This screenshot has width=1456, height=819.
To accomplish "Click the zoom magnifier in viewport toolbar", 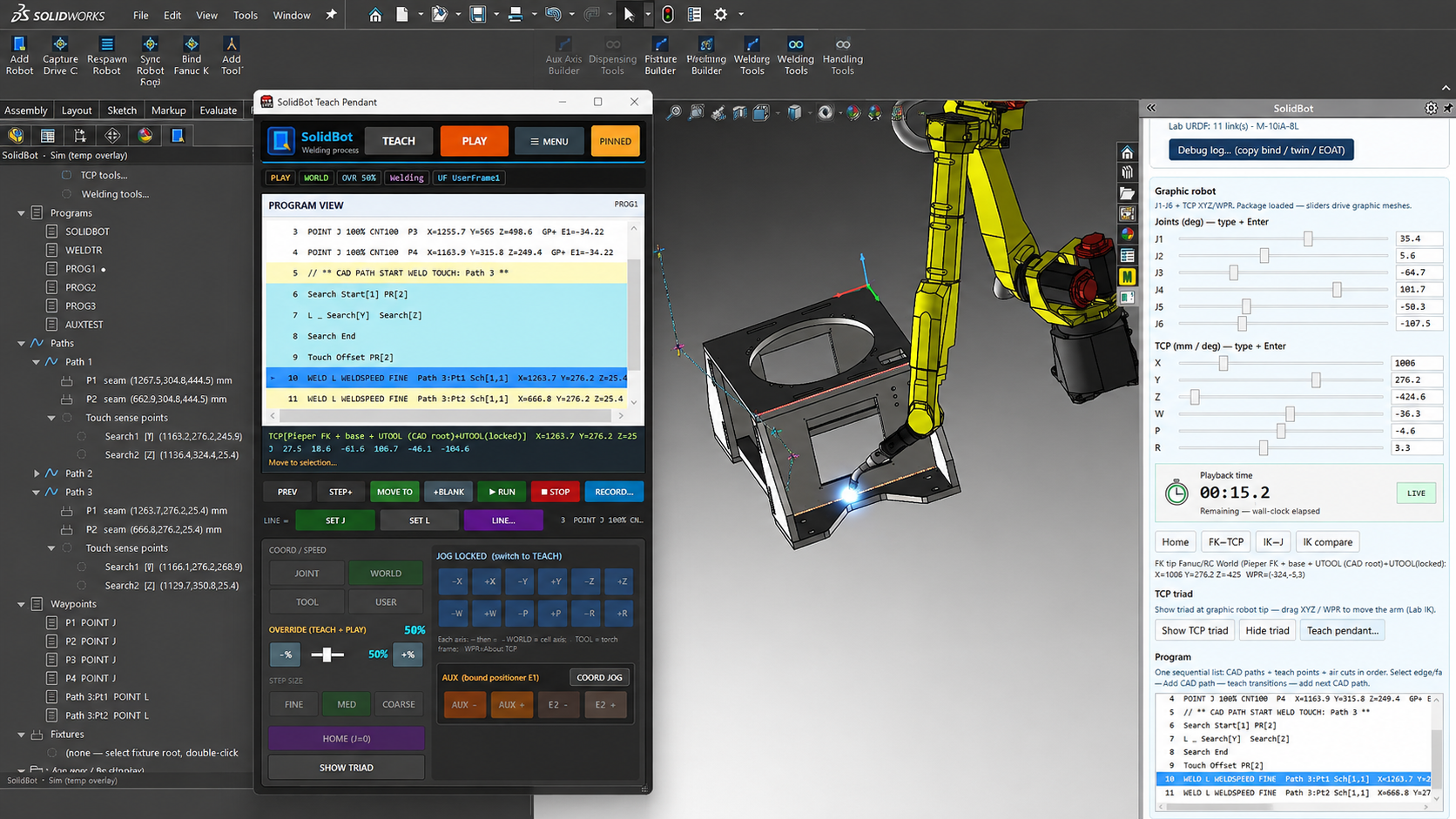I will tap(674, 113).
